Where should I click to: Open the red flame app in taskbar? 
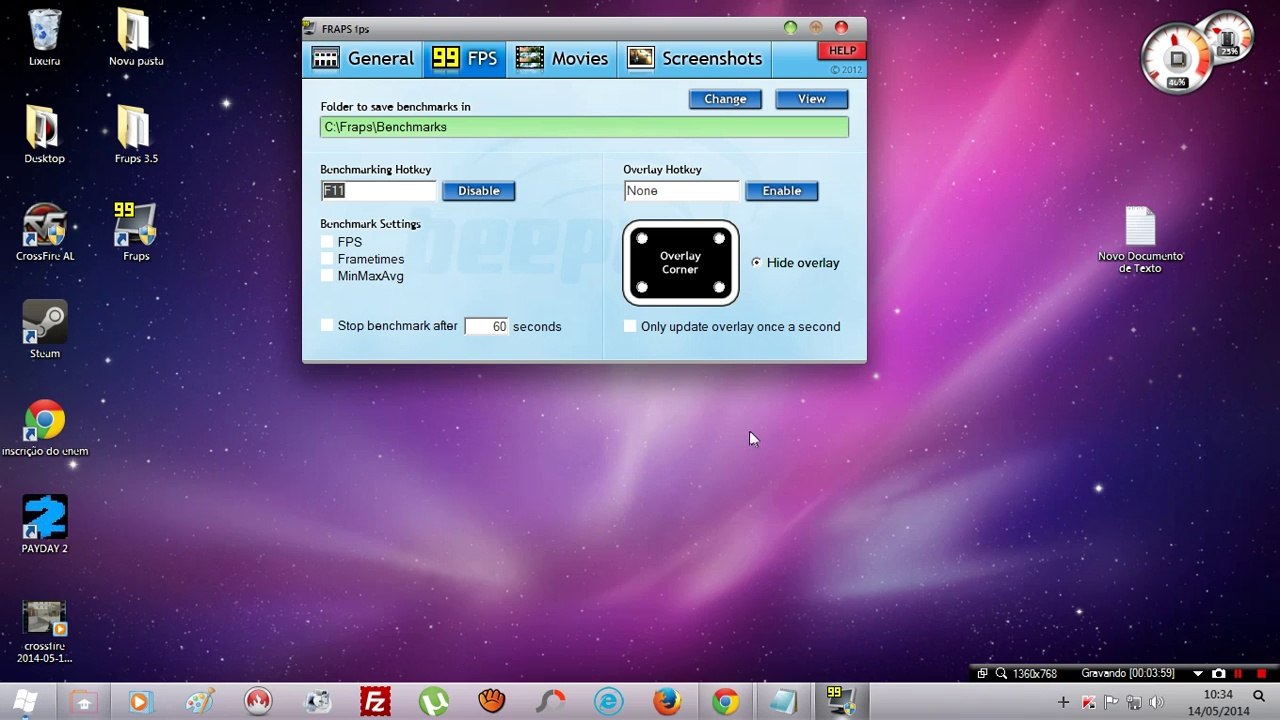point(258,702)
